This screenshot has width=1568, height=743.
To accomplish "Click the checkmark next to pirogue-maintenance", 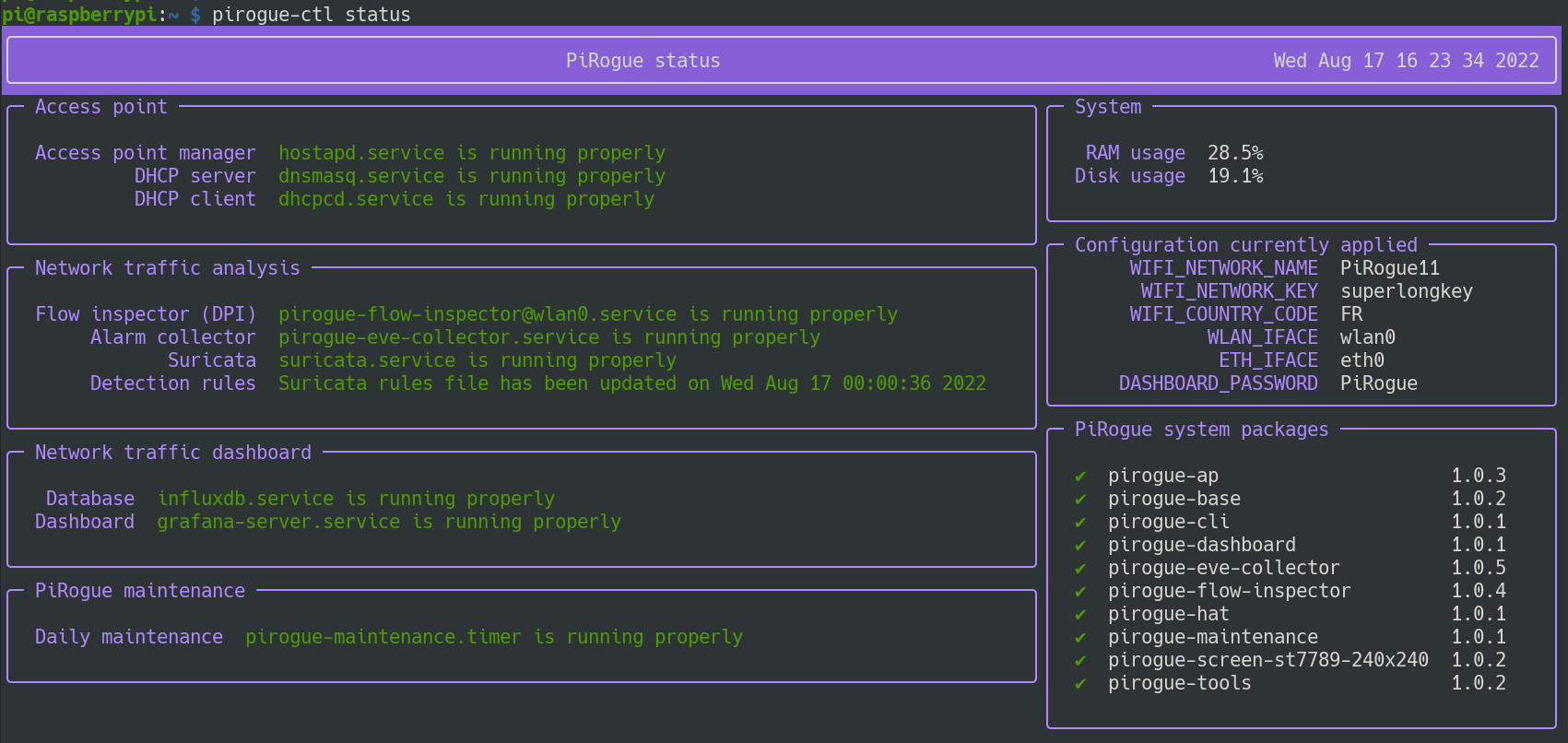I will [x=1080, y=638].
